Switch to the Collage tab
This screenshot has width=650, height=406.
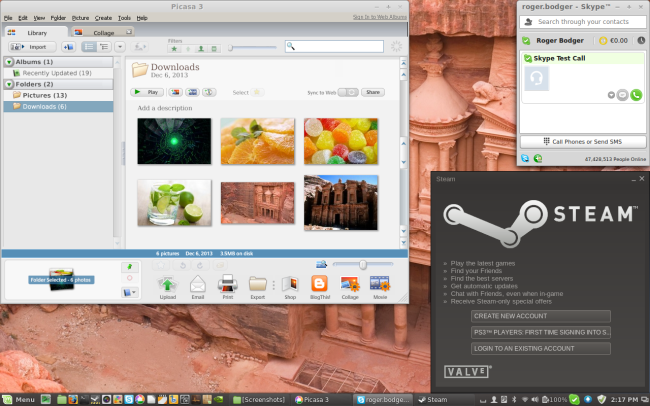click(x=103, y=32)
